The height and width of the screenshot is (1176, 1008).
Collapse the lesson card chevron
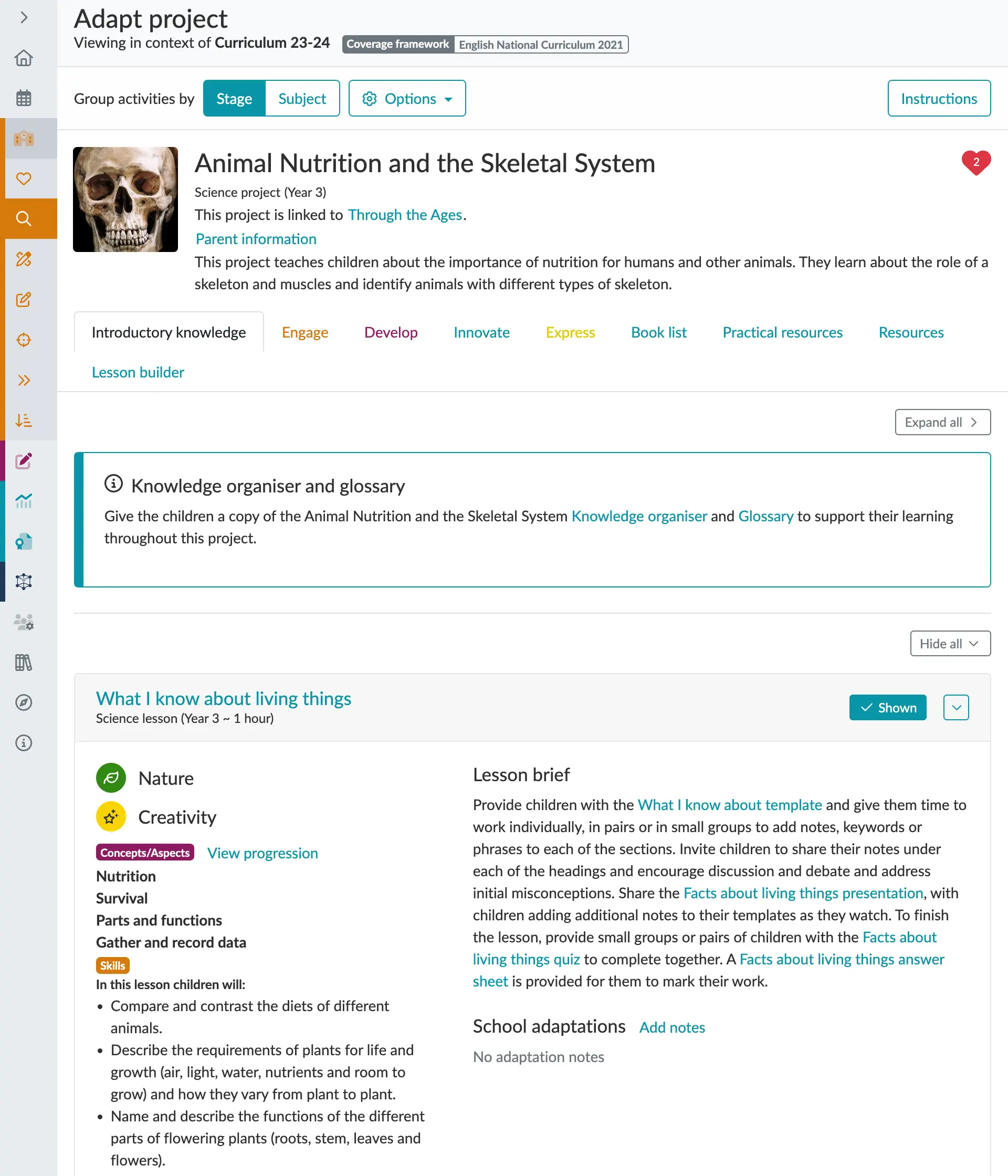tap(956, 708)
